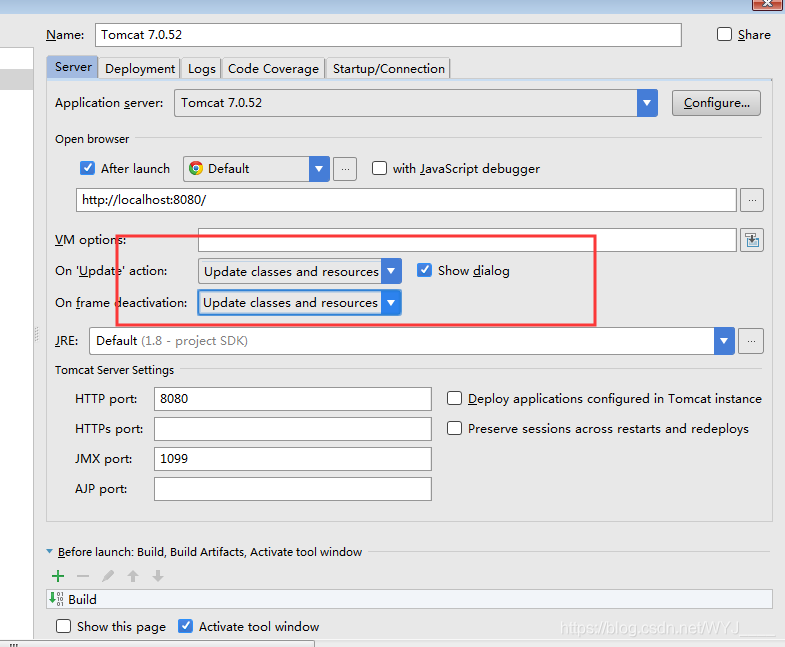The height and width of the screenshot is (647, 785).
Task: Click the Chrome Default browser icon
Action: 196,168
